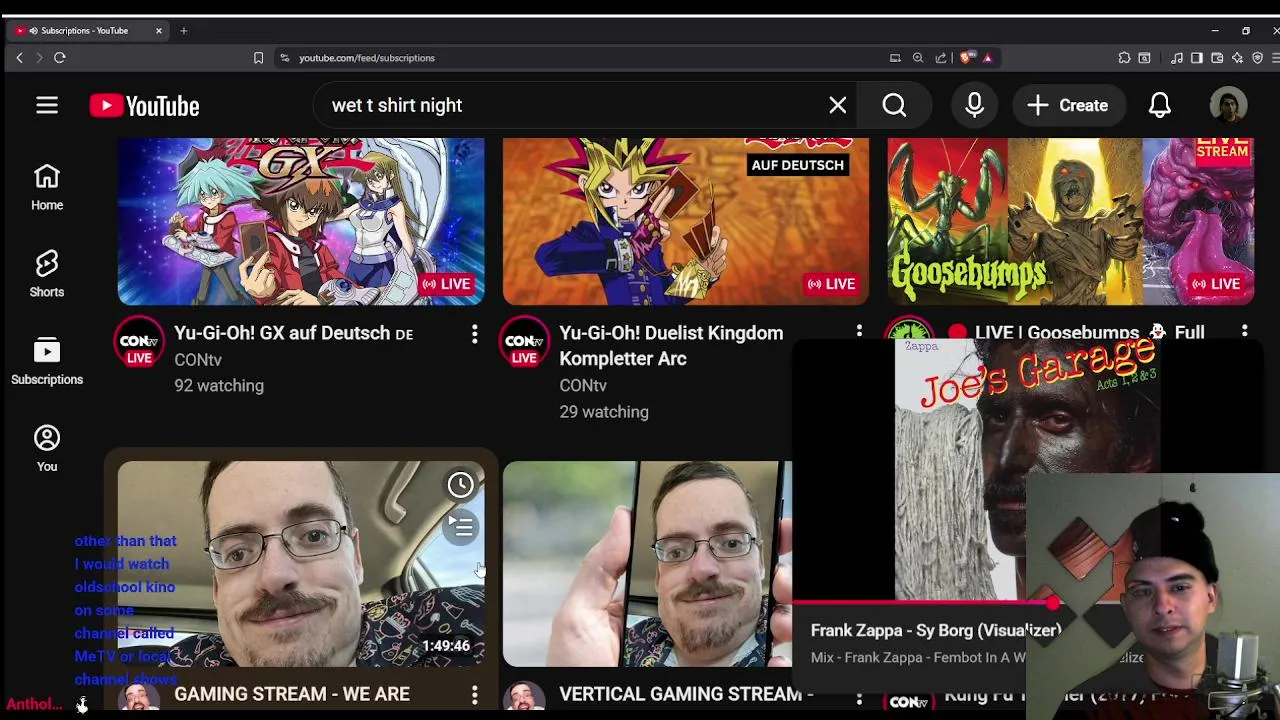1280x720 pixels.
Task: Start voice search with the microphone
Action: pos(974,105)
